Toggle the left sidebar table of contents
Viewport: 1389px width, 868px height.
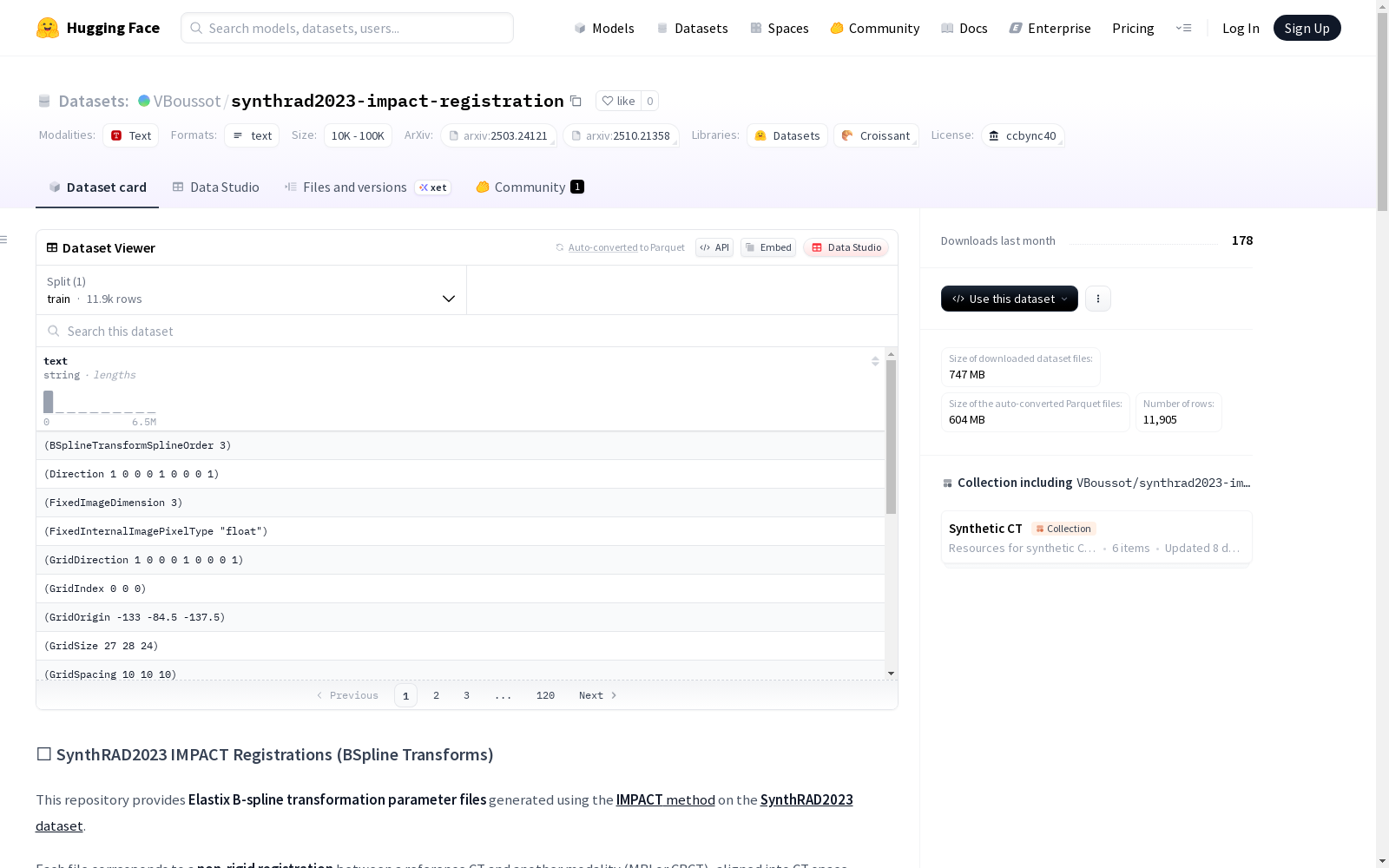(4, 240)
